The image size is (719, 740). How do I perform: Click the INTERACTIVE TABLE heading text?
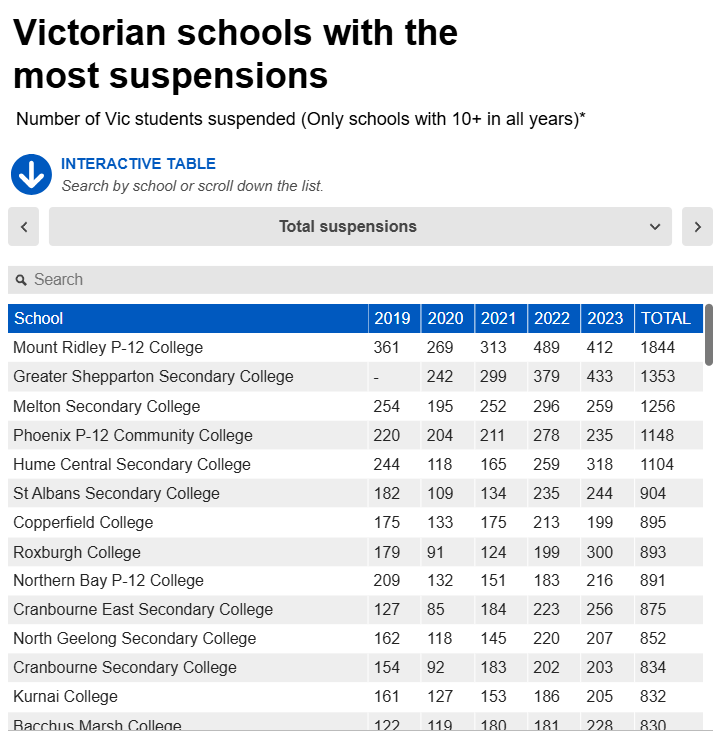pyautogui.click(x=138, y=164)
